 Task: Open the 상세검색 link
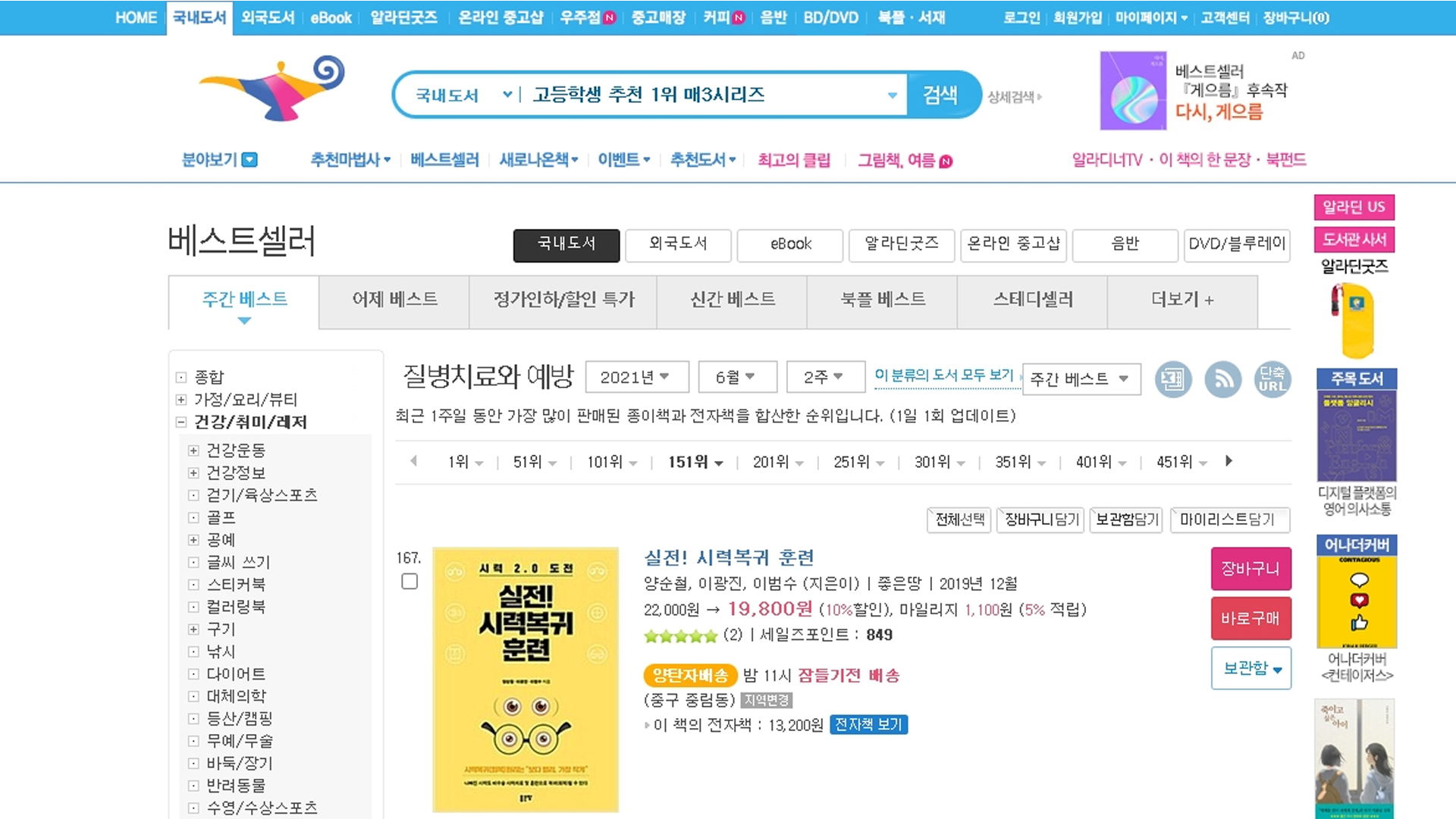click(1014, 96)
